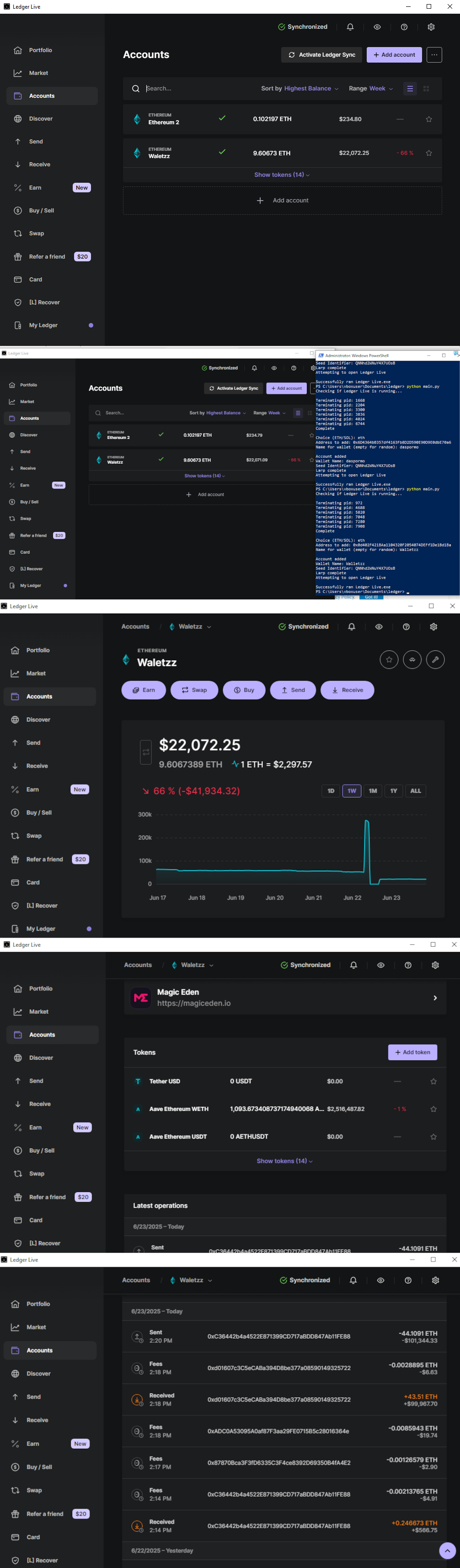Click the pill-shaped Buy button on the Waletzz chart page

tap(244, 691)
